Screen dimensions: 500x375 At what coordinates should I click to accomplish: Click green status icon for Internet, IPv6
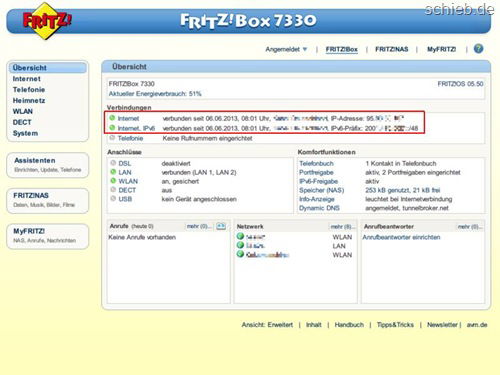[112, 128]
